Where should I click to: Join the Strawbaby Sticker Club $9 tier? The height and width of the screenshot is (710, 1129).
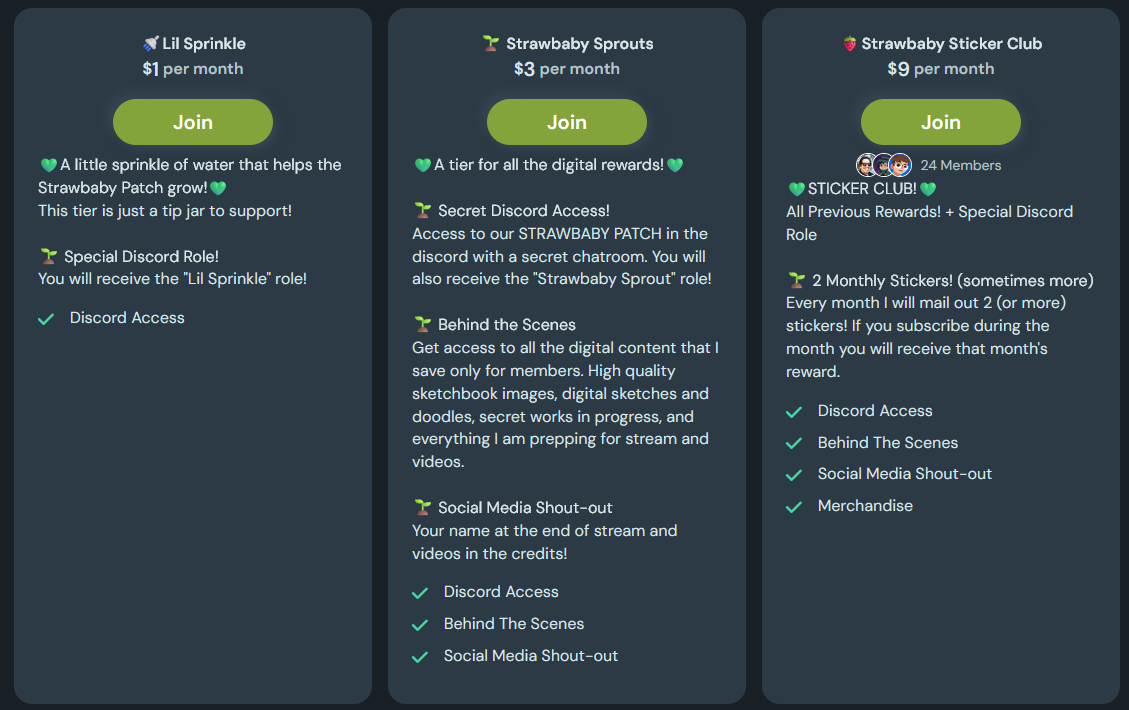941,122
